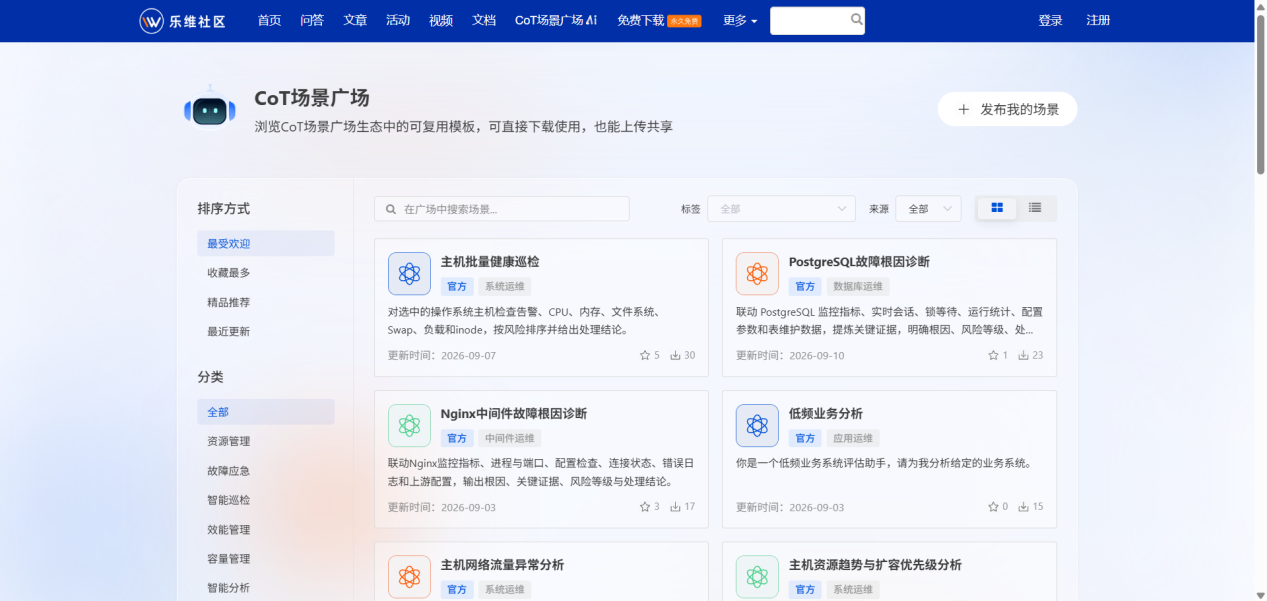Click the 低频业务分析 card icon
1267x601 pixels.
pos(757,425)
